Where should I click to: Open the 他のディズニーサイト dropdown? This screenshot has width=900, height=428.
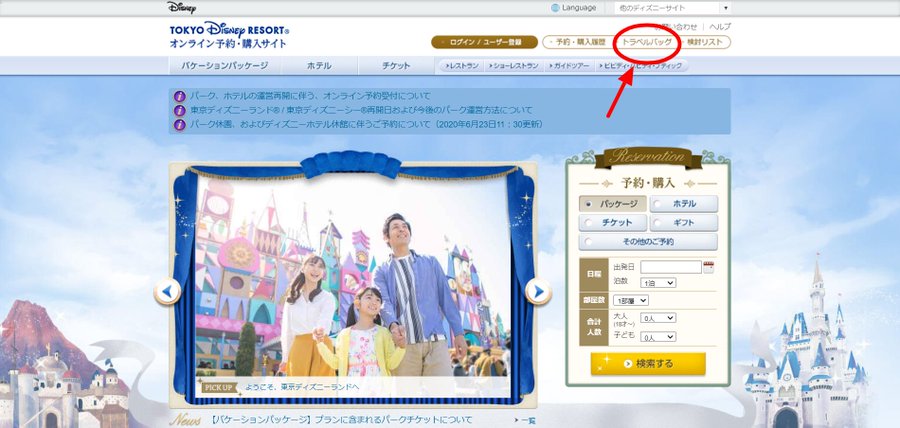point(672,8)
